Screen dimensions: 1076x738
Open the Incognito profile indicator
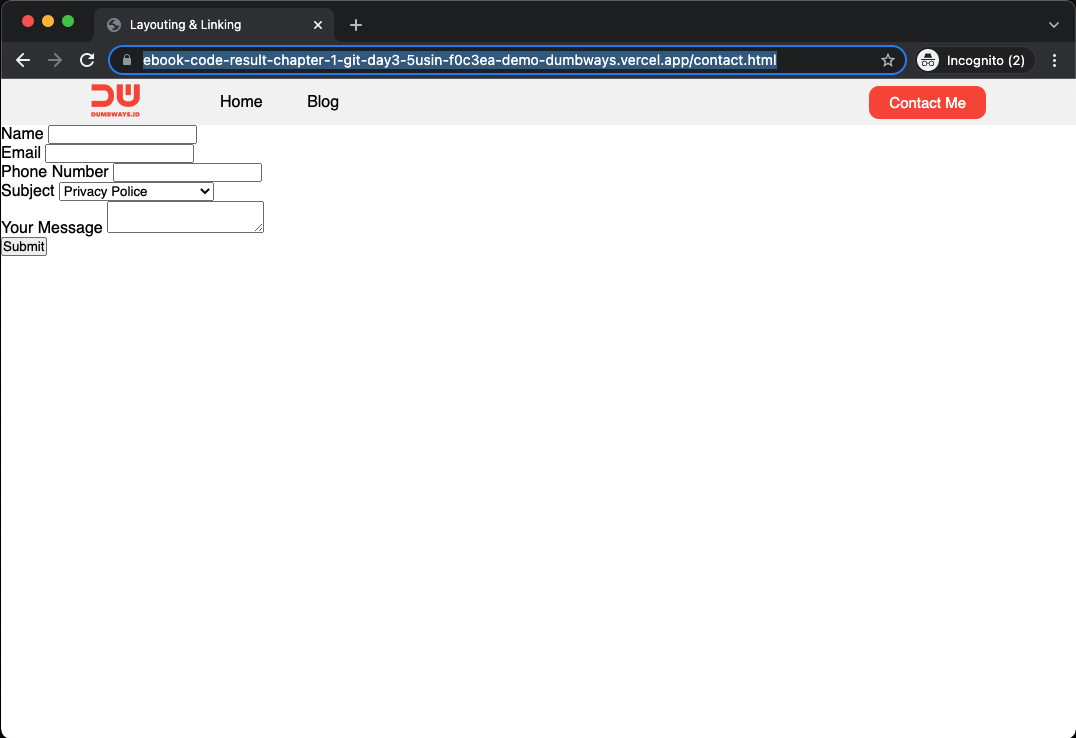point(974,60)
